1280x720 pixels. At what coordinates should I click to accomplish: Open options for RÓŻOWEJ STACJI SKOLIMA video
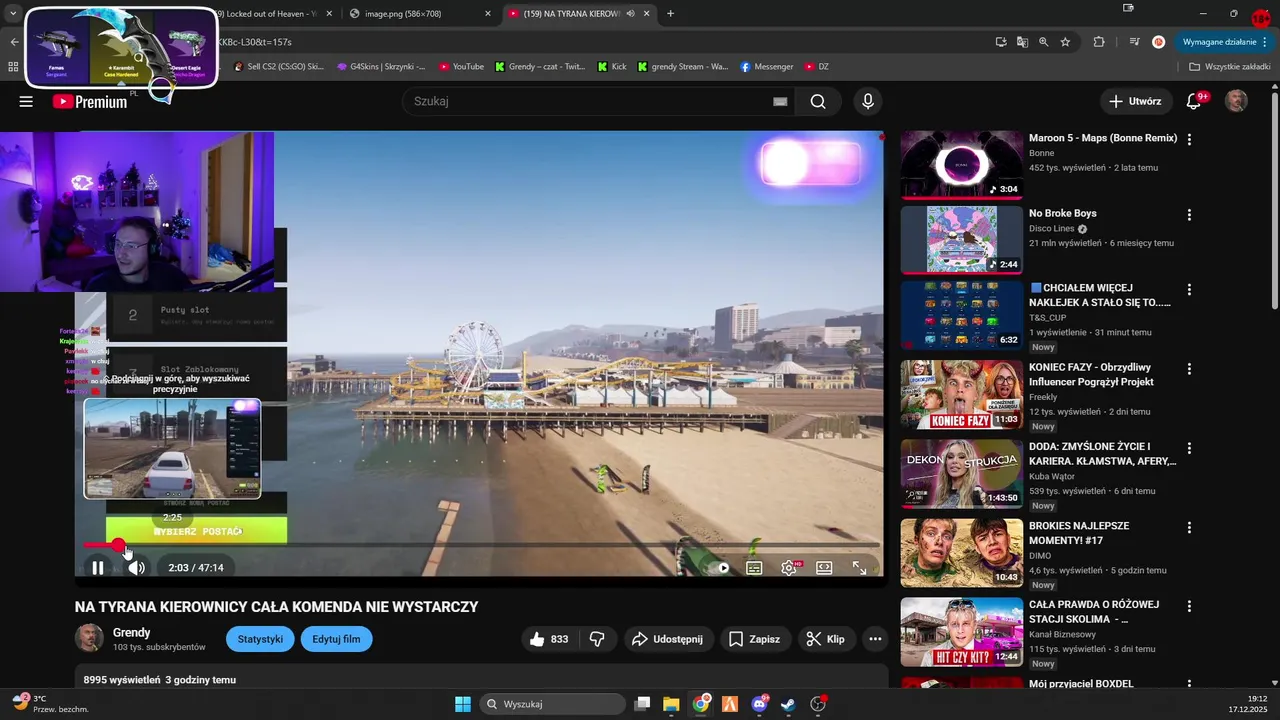1189,605
